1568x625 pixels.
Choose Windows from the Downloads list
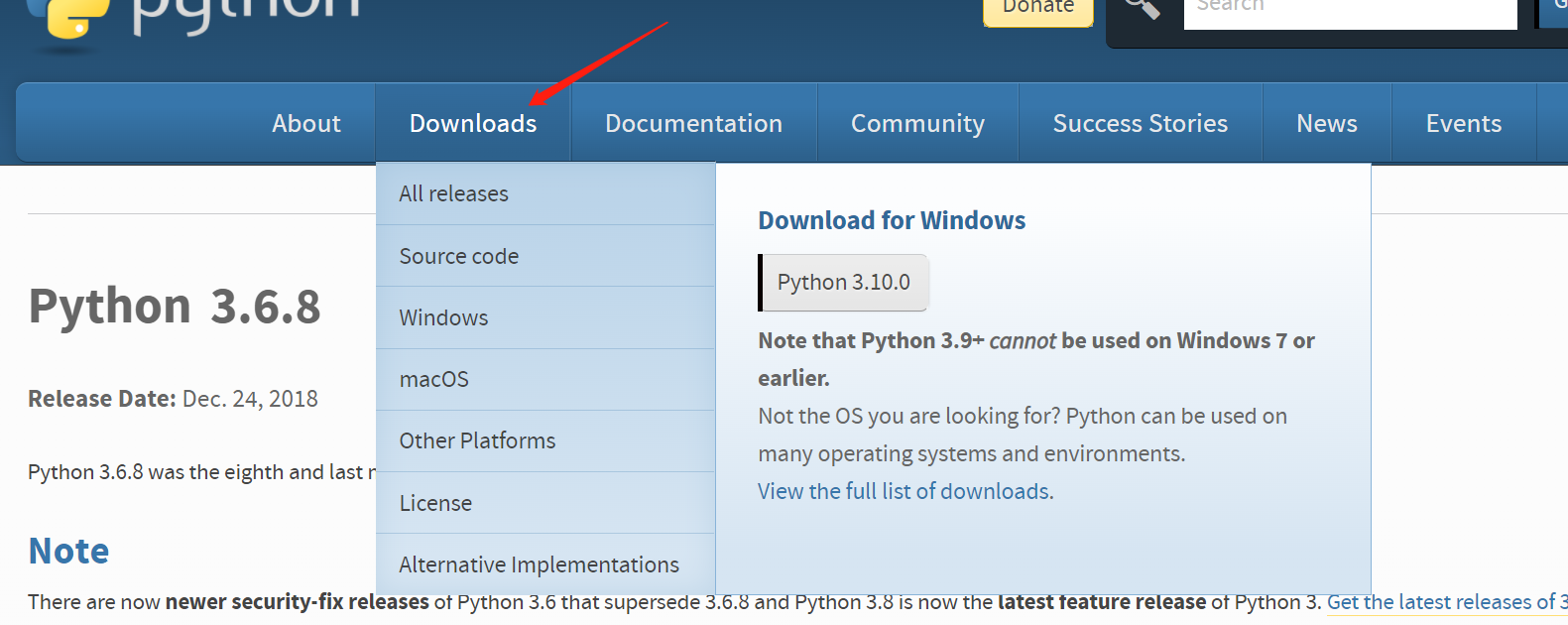point(443,317)
